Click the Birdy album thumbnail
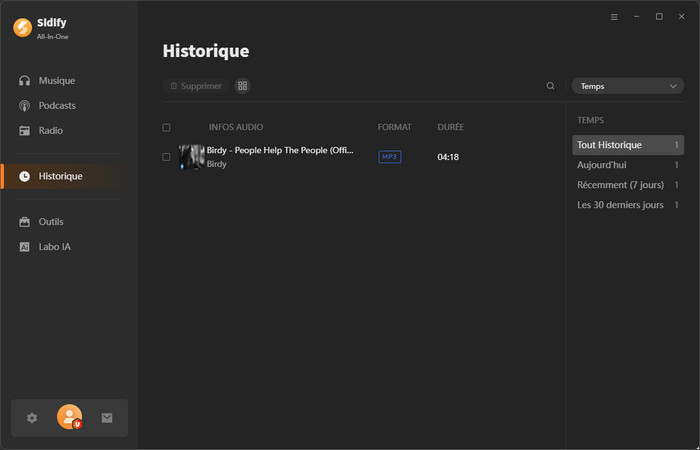Image resolution: width=700 pixels, height=450 pixels. pyautogui.click(x=191, y=156)
